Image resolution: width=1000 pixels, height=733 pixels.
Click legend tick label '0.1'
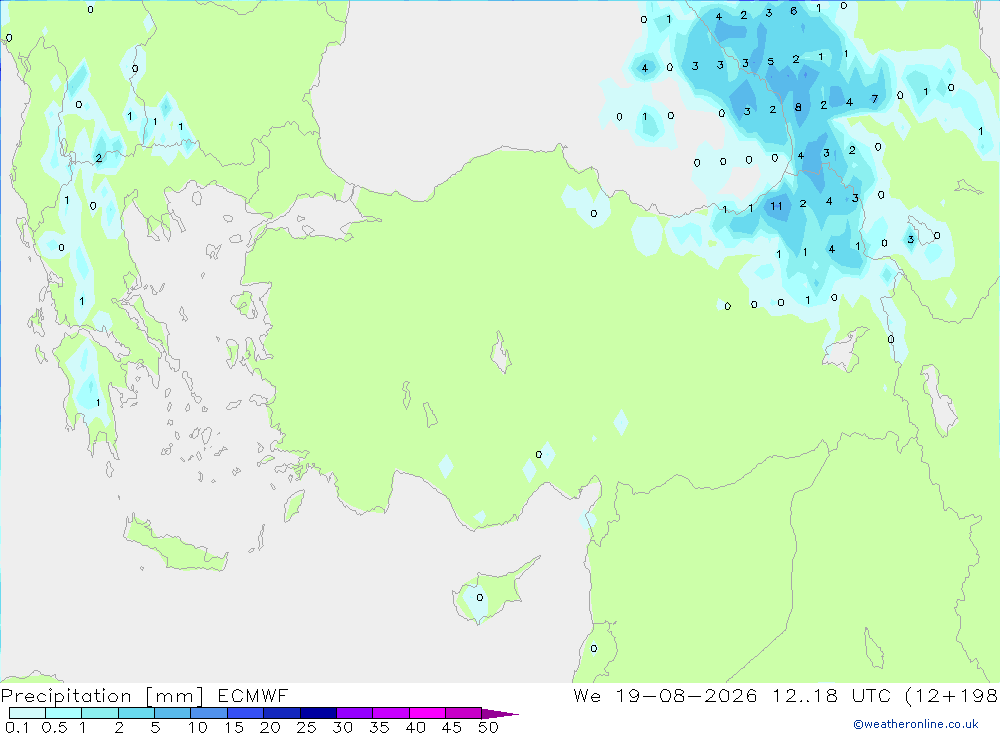[x=17, y=727]
